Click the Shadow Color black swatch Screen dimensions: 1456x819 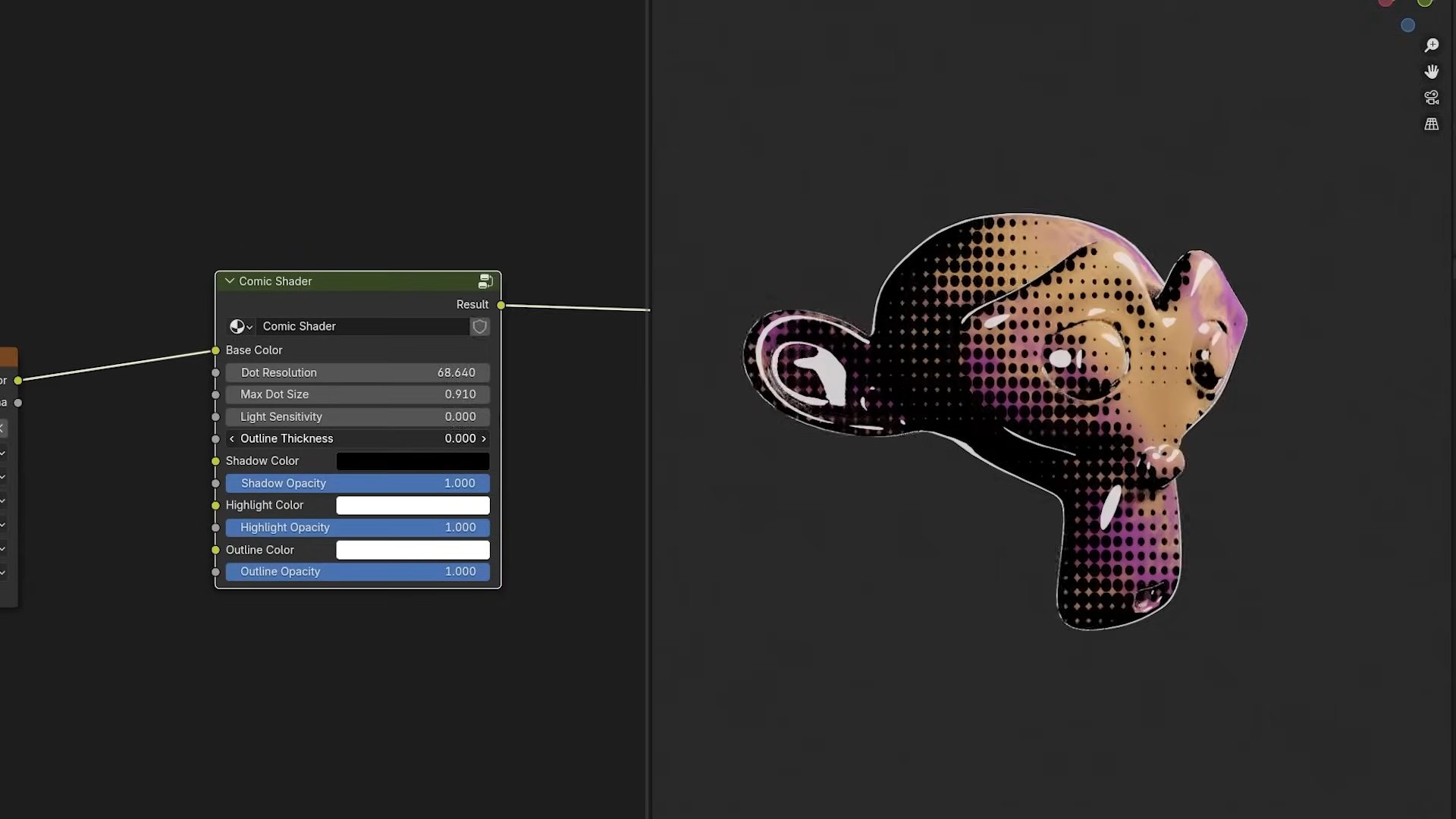413,461
